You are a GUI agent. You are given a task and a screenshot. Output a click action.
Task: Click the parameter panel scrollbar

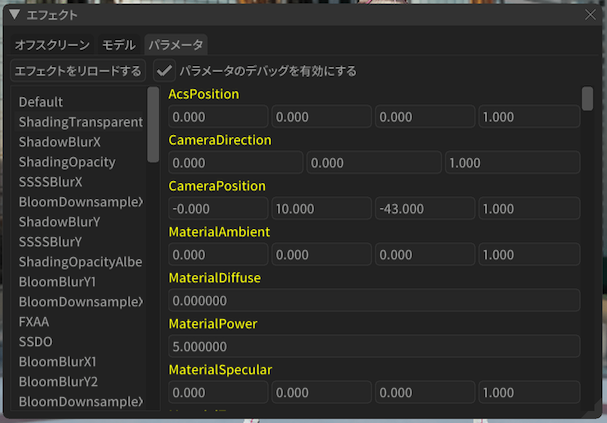point(587,99)
